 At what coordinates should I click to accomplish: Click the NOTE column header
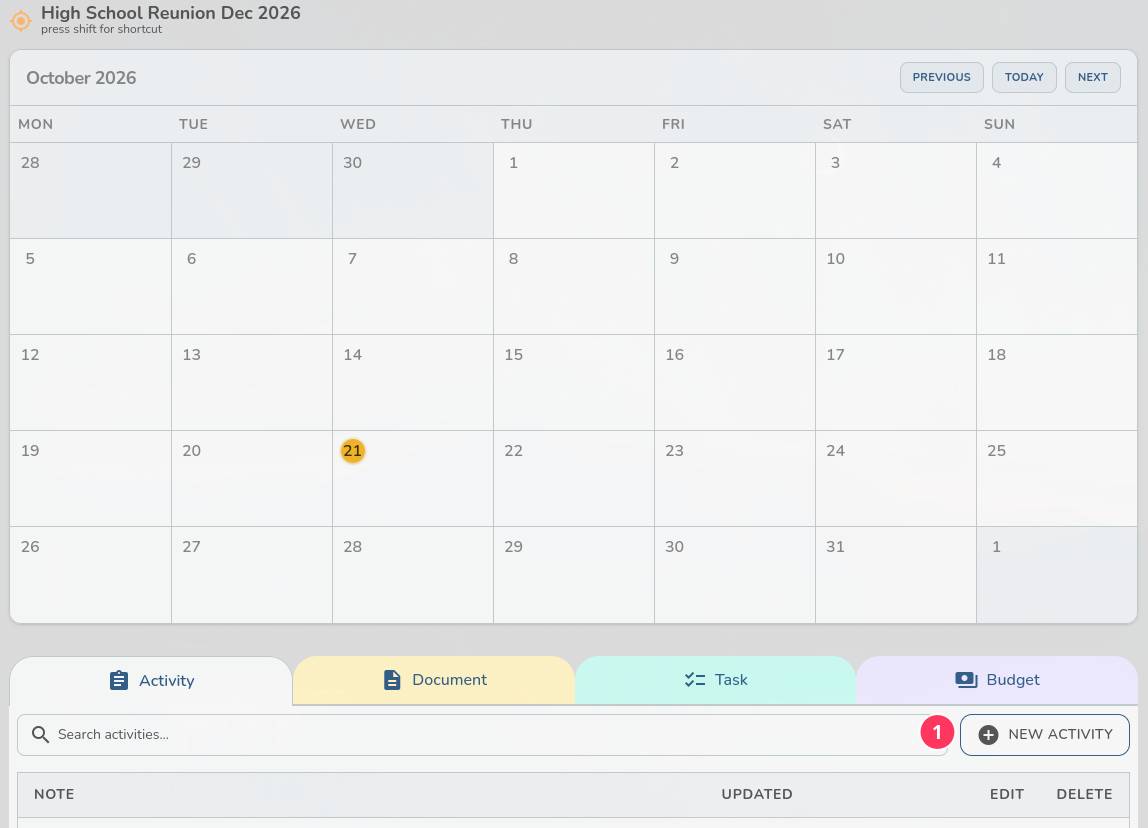click(x=54, y=794)
